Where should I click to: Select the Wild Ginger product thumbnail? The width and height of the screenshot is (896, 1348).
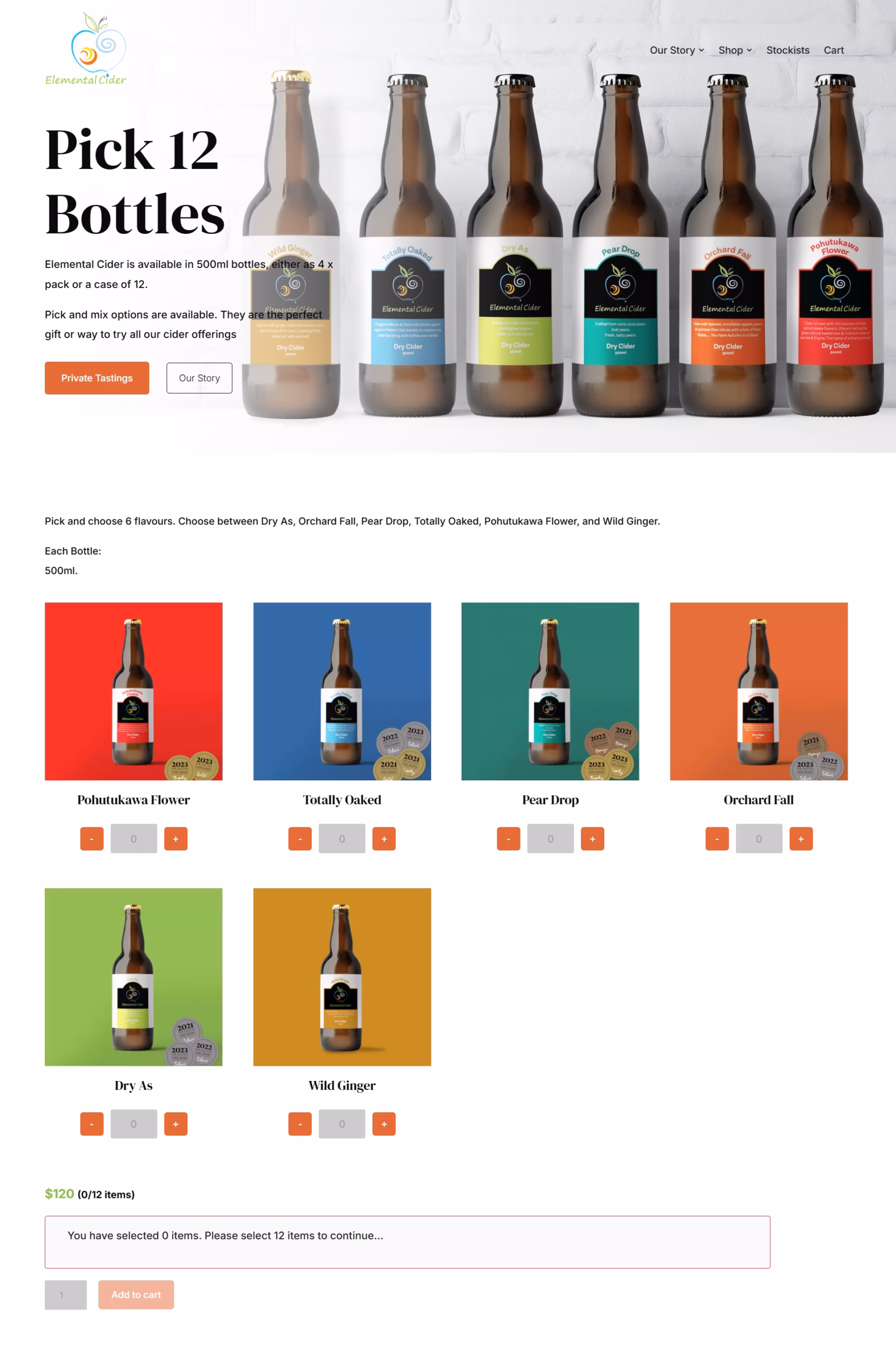click(x=342, y=976)
